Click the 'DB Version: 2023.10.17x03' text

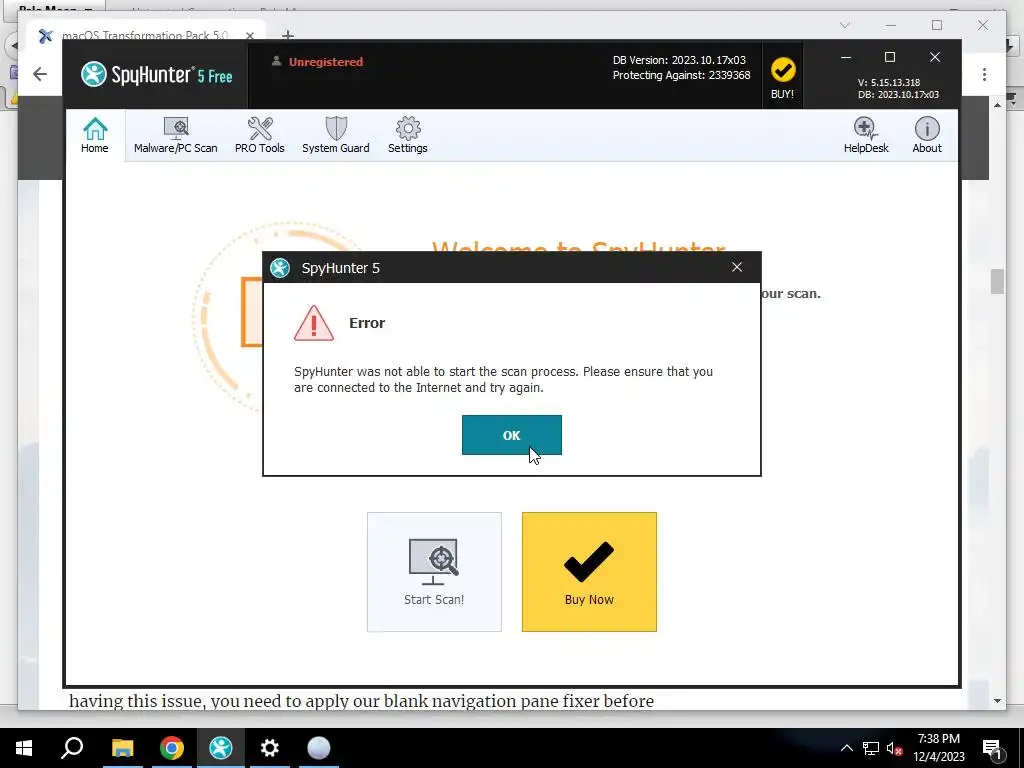click(x=679, y=59)
